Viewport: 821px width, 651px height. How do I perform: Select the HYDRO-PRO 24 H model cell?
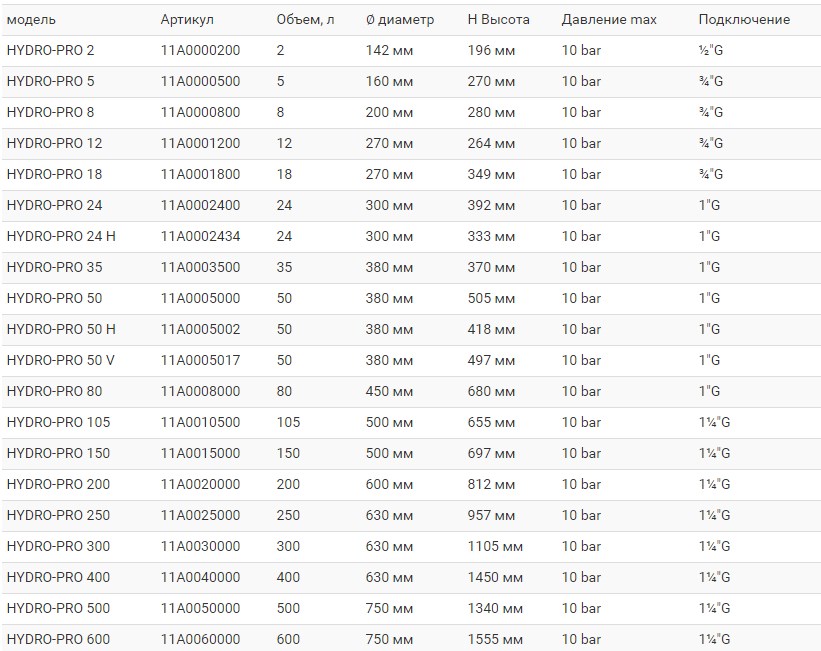coord(61,236)
